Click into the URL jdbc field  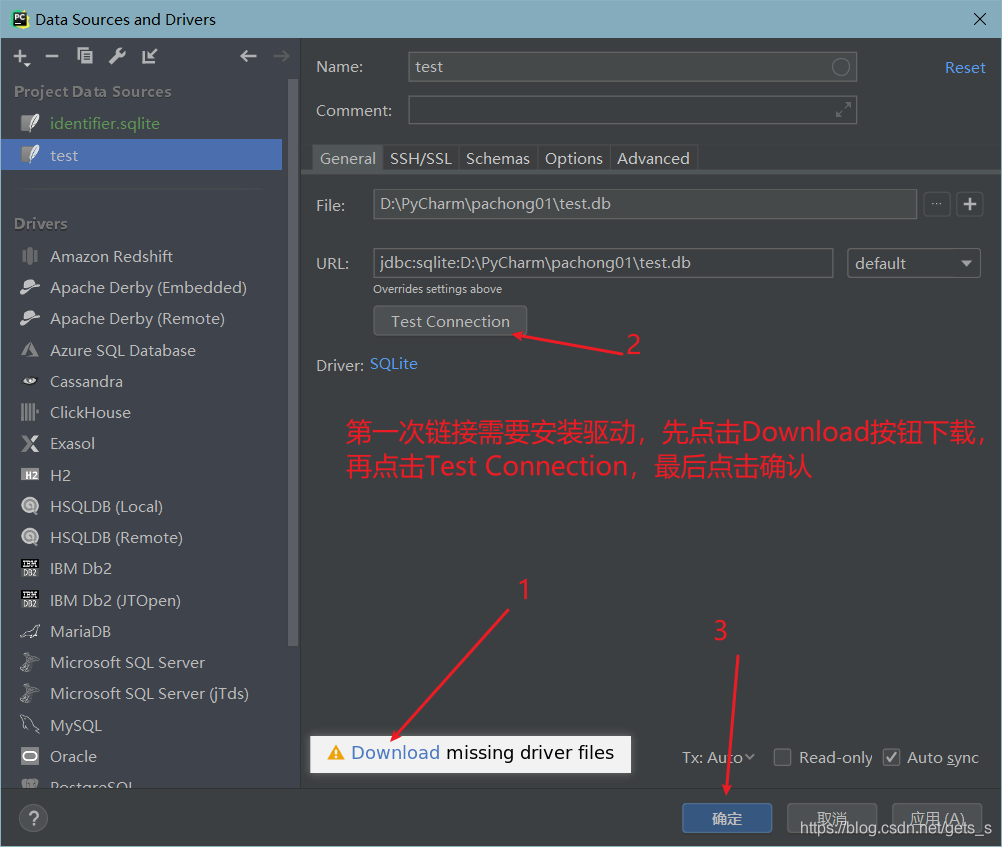click(603, 263)
